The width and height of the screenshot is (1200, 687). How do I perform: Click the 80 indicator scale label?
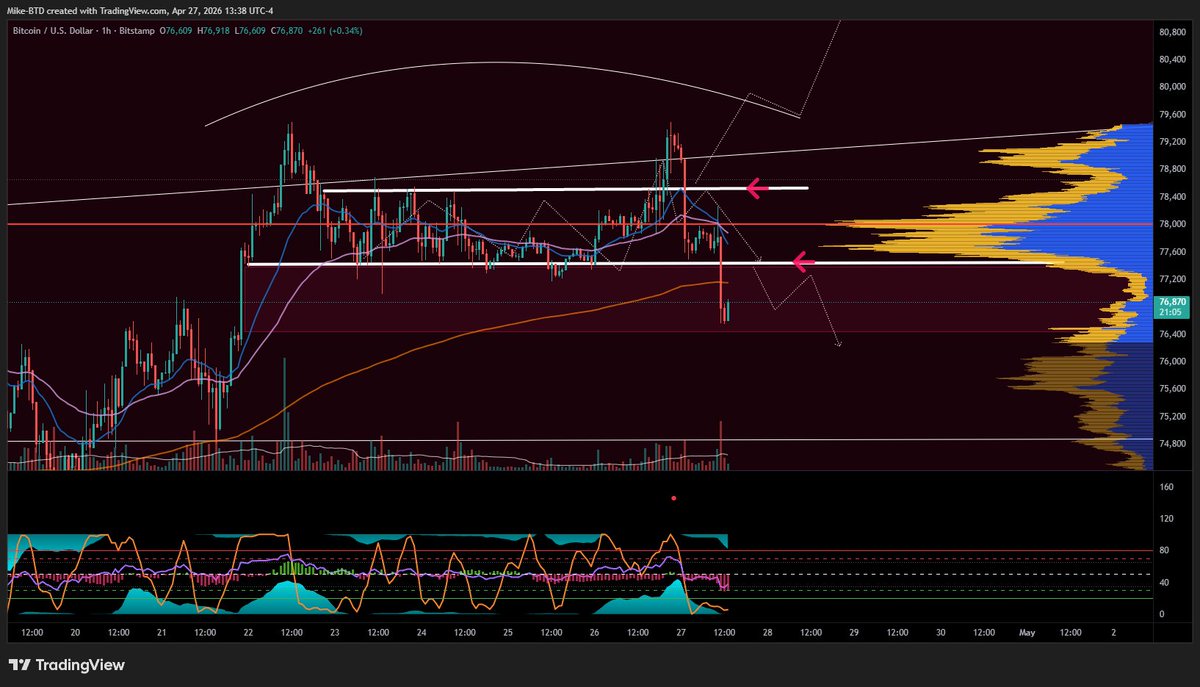click(1164, 550)
